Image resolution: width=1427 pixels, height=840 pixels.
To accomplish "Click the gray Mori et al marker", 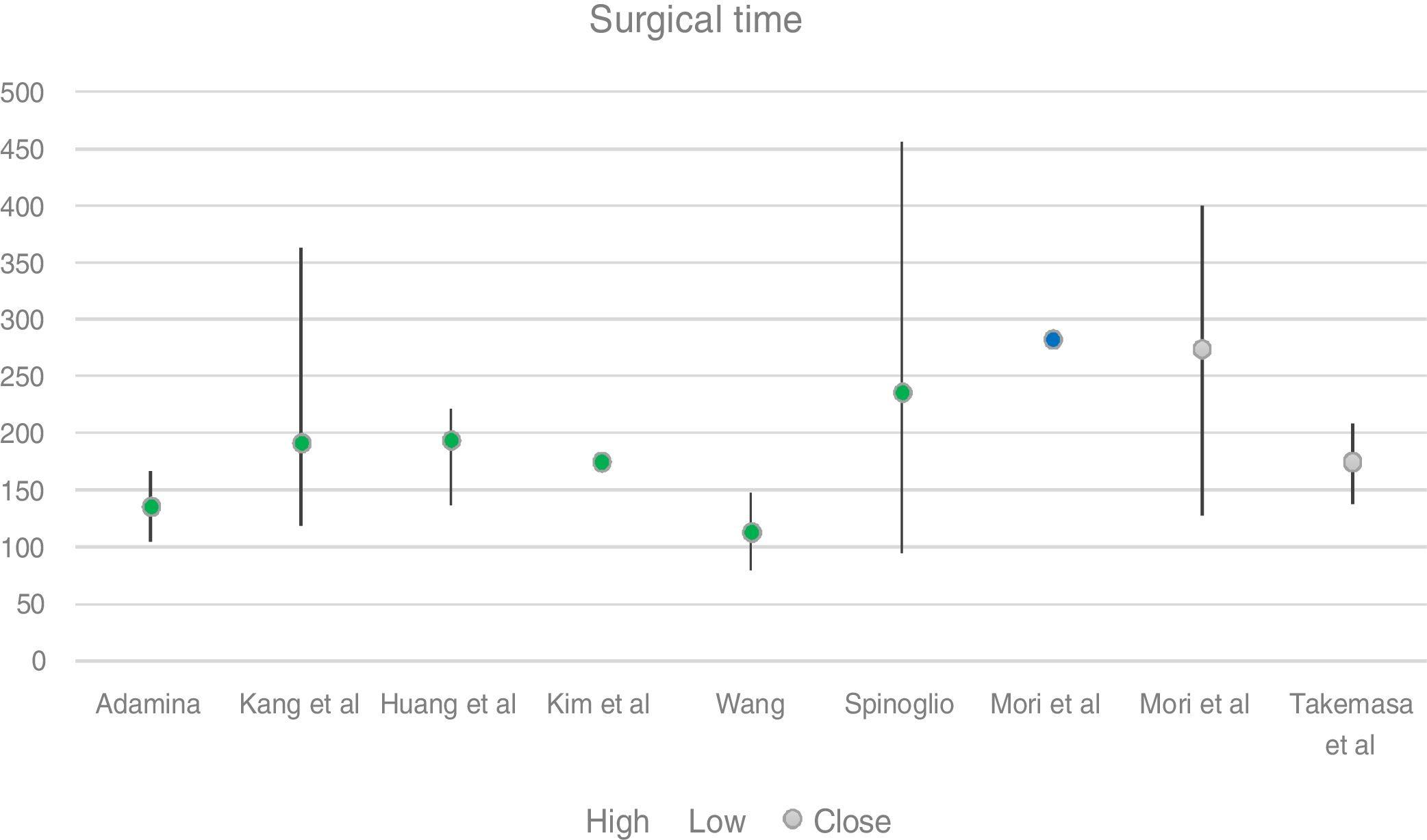I will [1202, 349].
